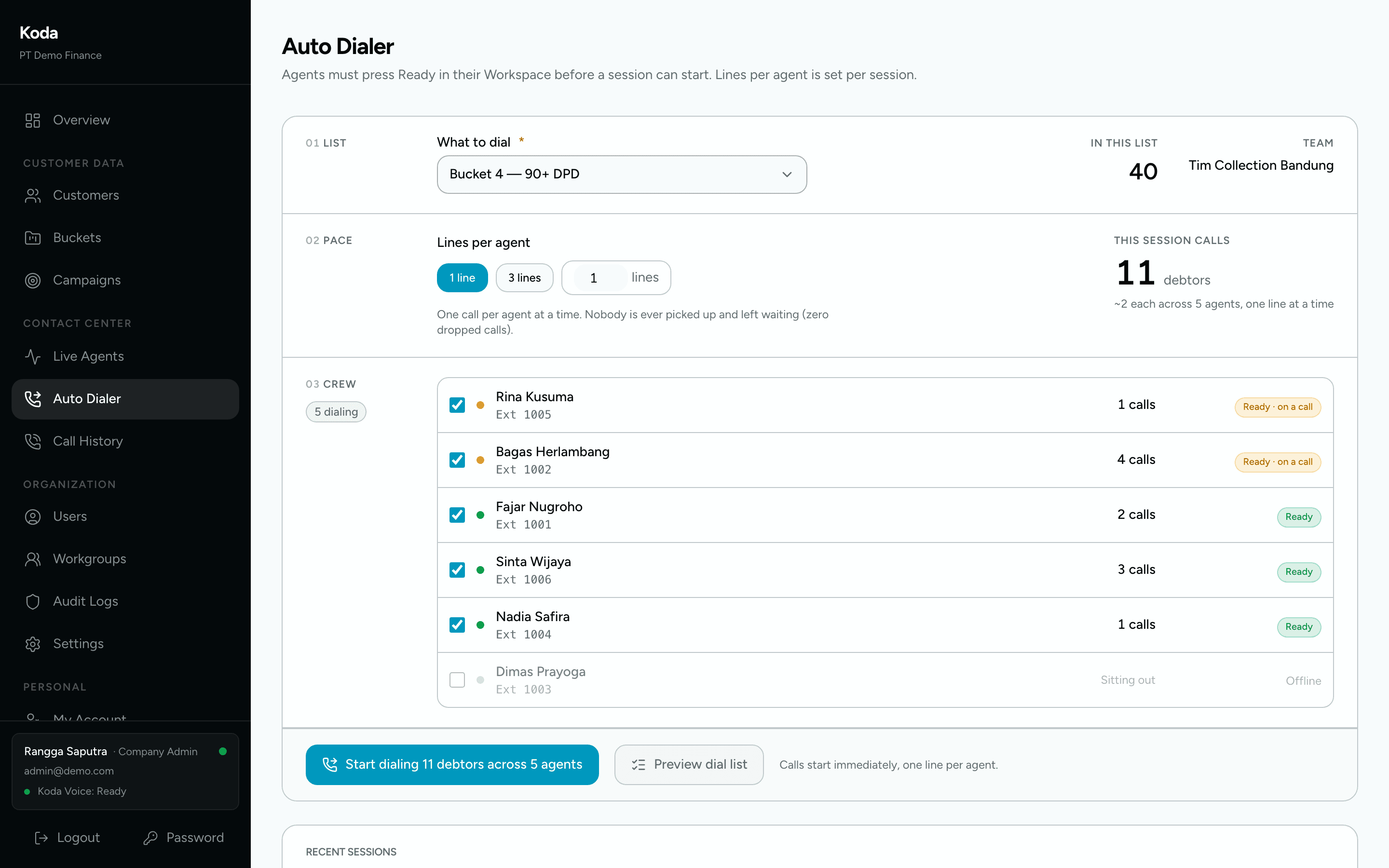Click Dimas Prayoga's Offline status

click(1303, 681)
